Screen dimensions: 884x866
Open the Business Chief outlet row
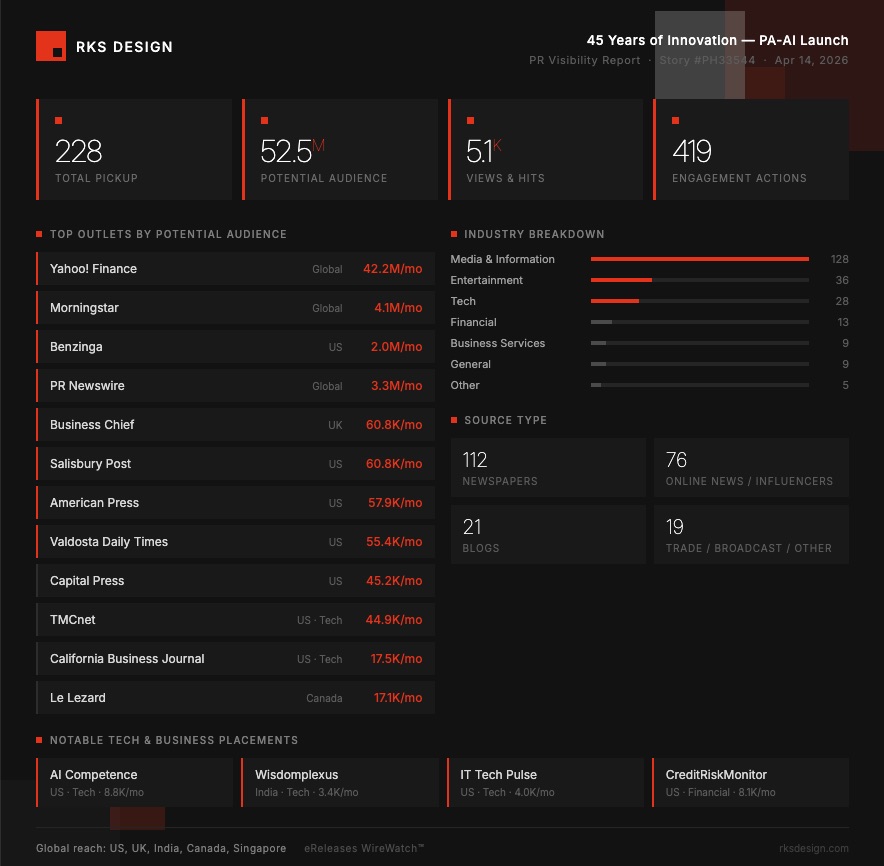coord(236,425)
